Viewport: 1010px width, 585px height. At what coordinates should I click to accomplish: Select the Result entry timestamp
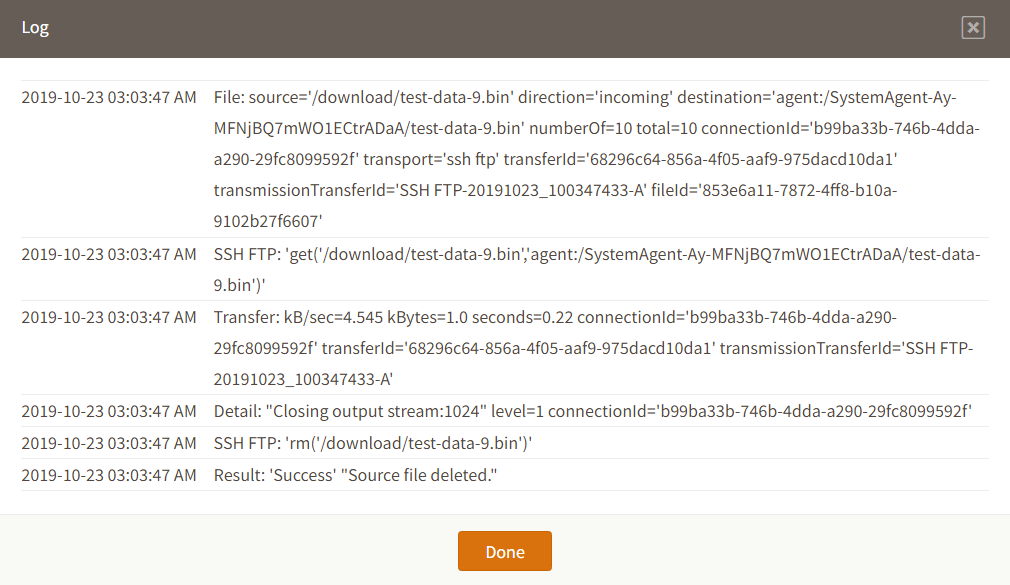(109, 475)
